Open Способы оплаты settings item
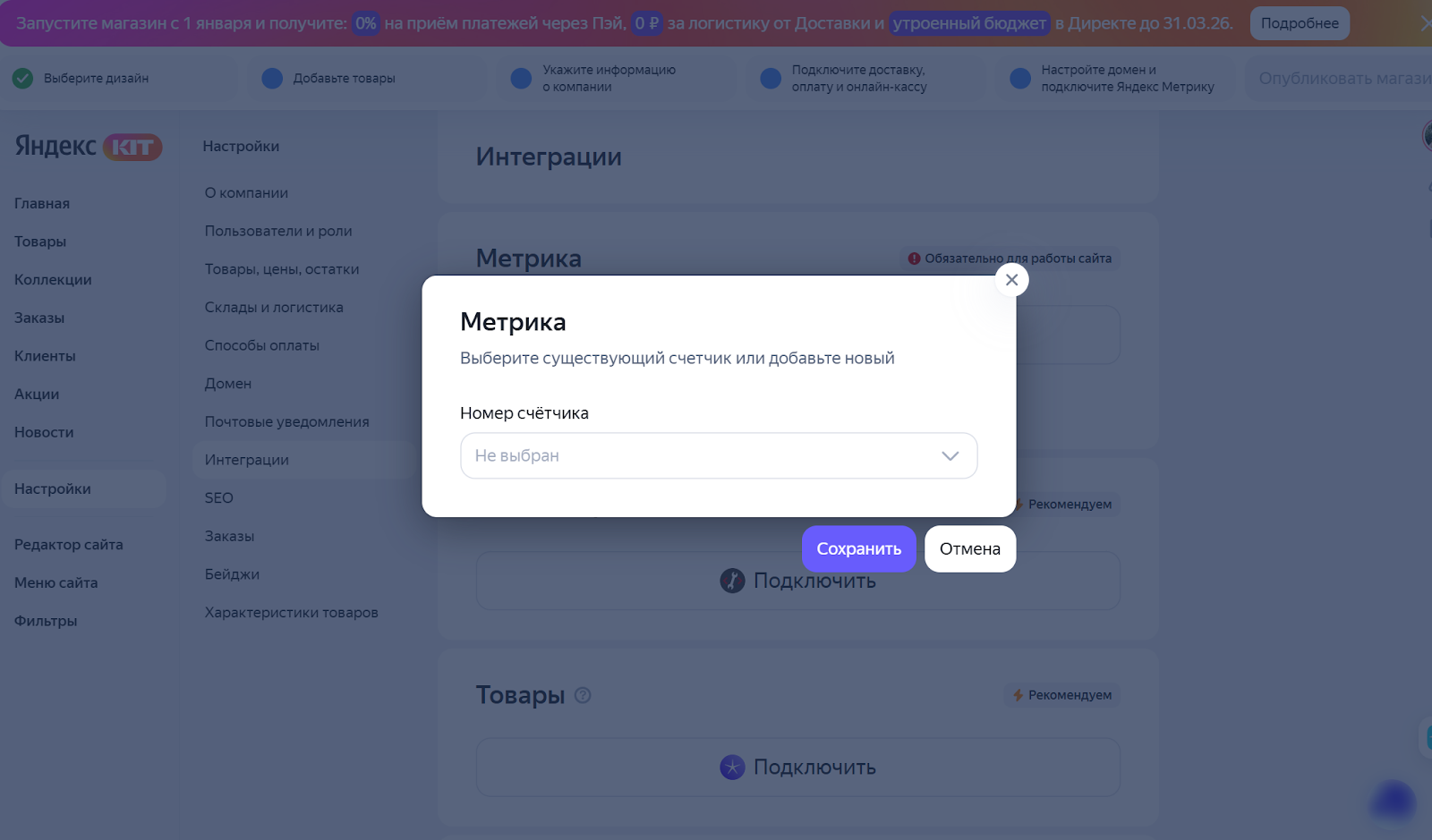 (262, 345)
